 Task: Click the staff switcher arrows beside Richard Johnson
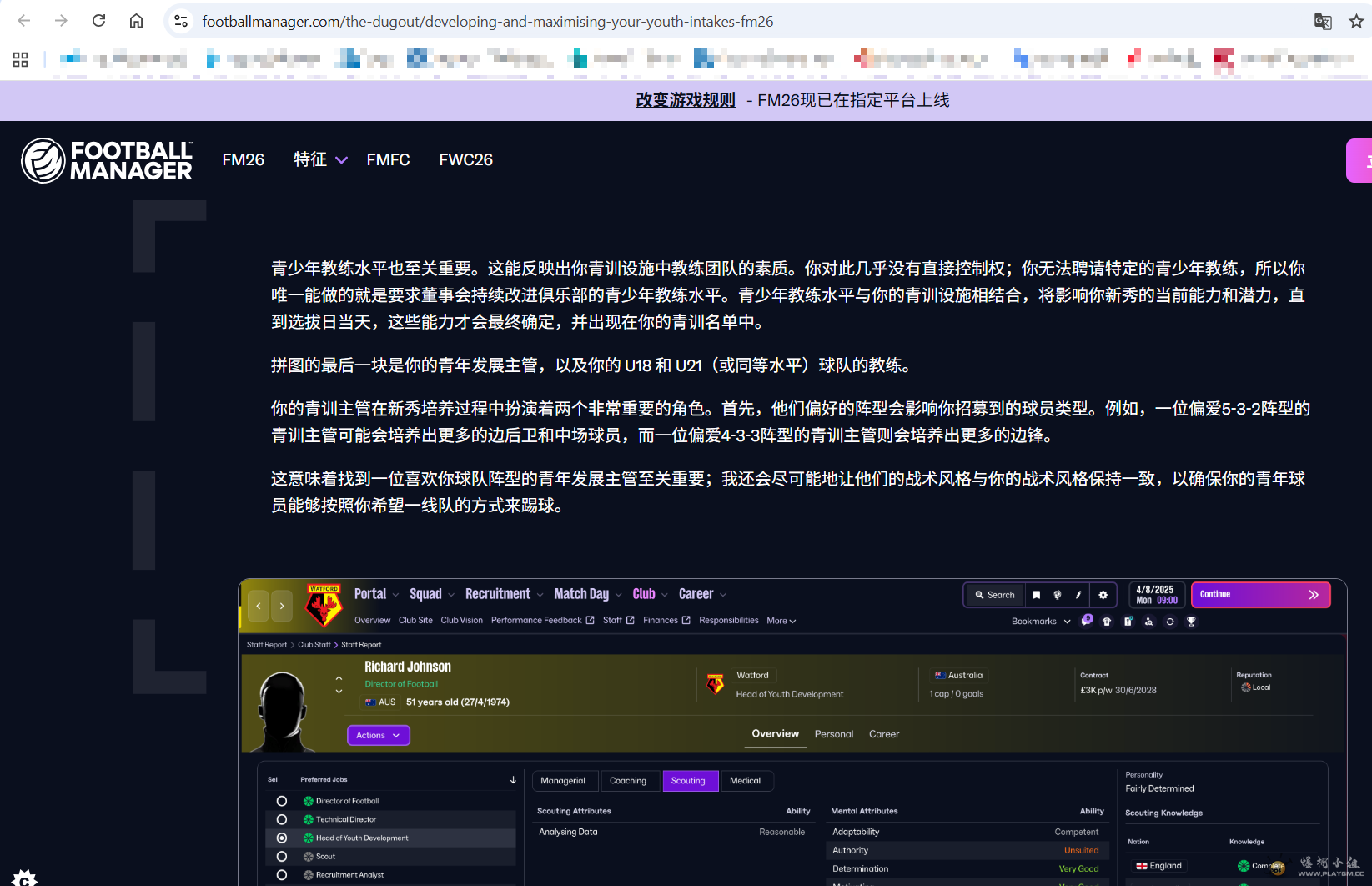click(339, 684)
